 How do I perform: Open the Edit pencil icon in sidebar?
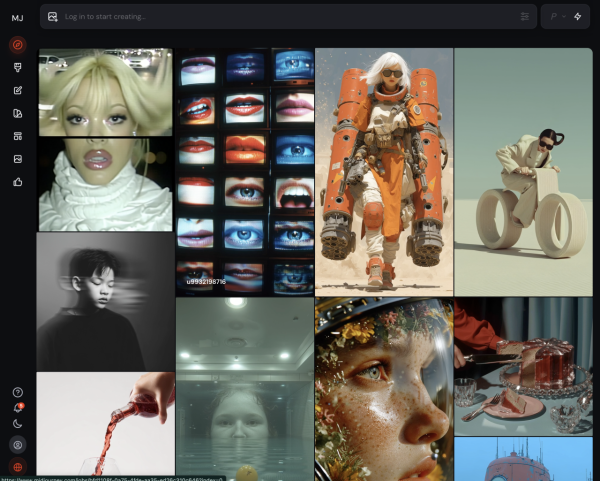[x=17, y=90]
